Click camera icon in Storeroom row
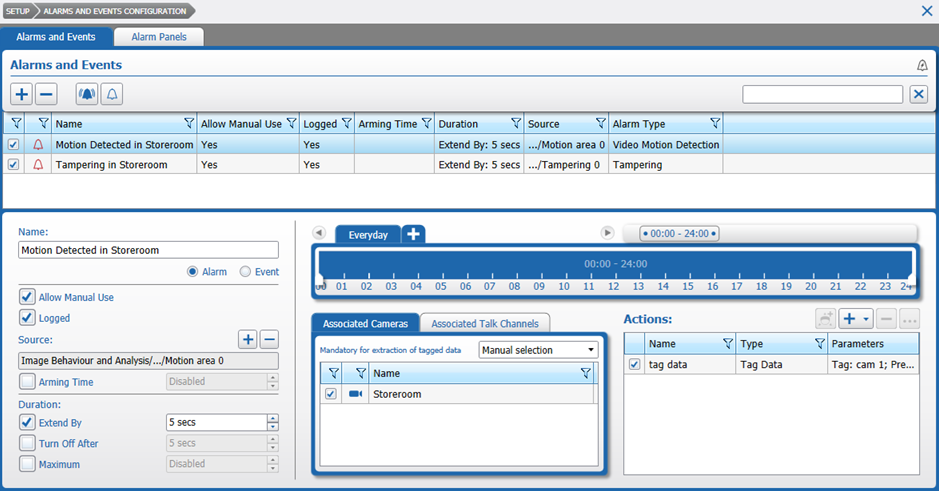939x491 pixels. coord(356,394)
